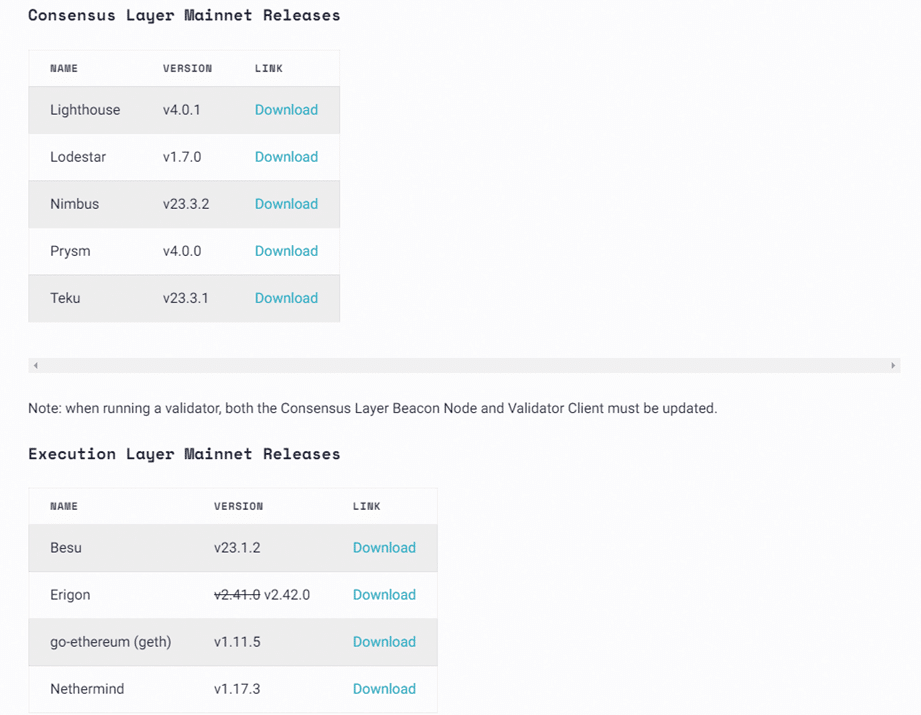Viewport: 921px width, 715px height.
Task: Click the geth v1.11.5 version cell
Action: pyautogui.click(x=237, y=642)
